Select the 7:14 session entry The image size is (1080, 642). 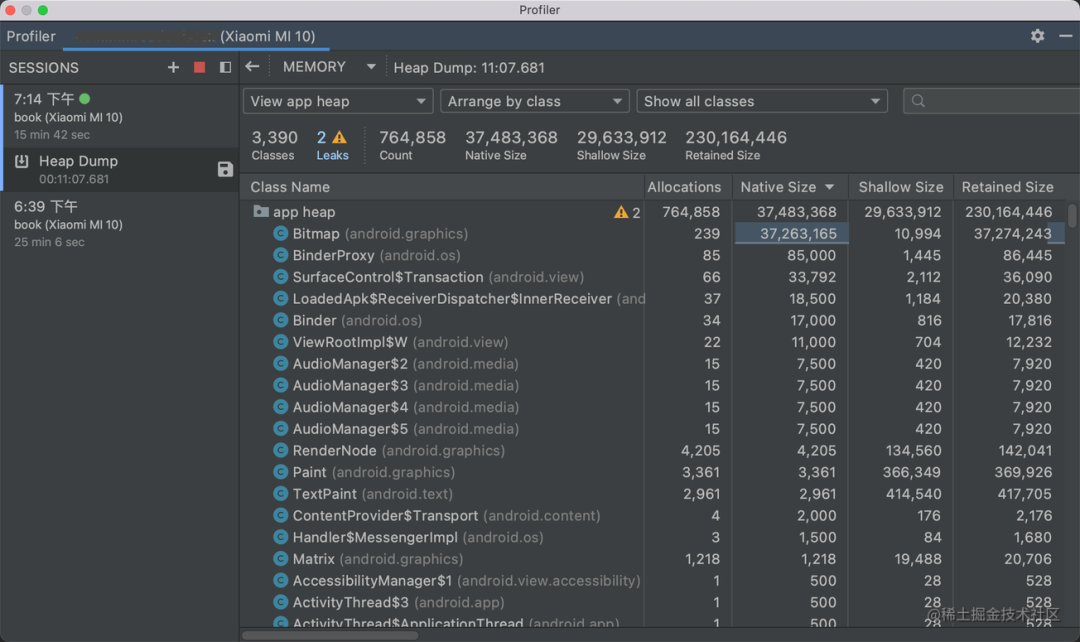pyautogui.click(x=120, y=116)
